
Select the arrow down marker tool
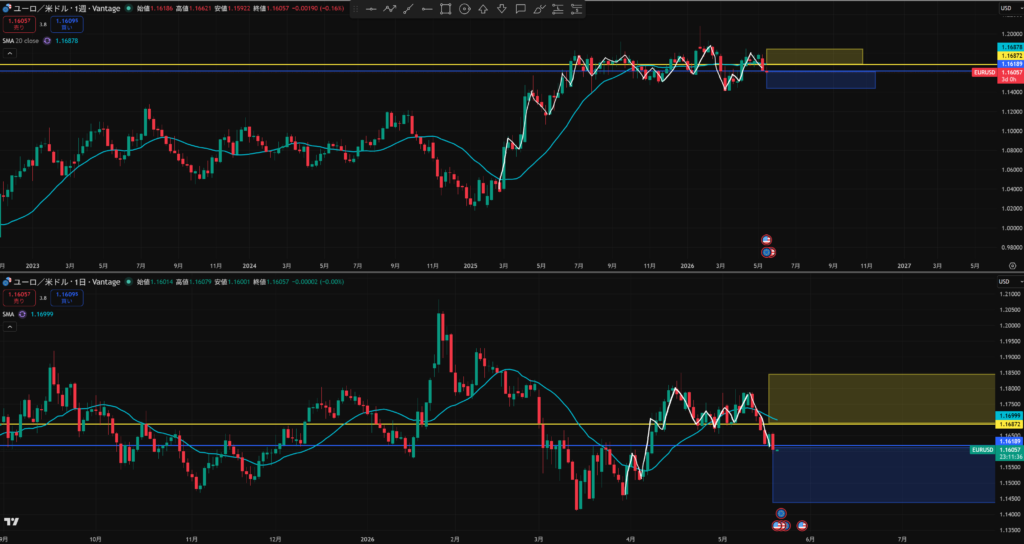pyautogui.click(x=502, y=9)
